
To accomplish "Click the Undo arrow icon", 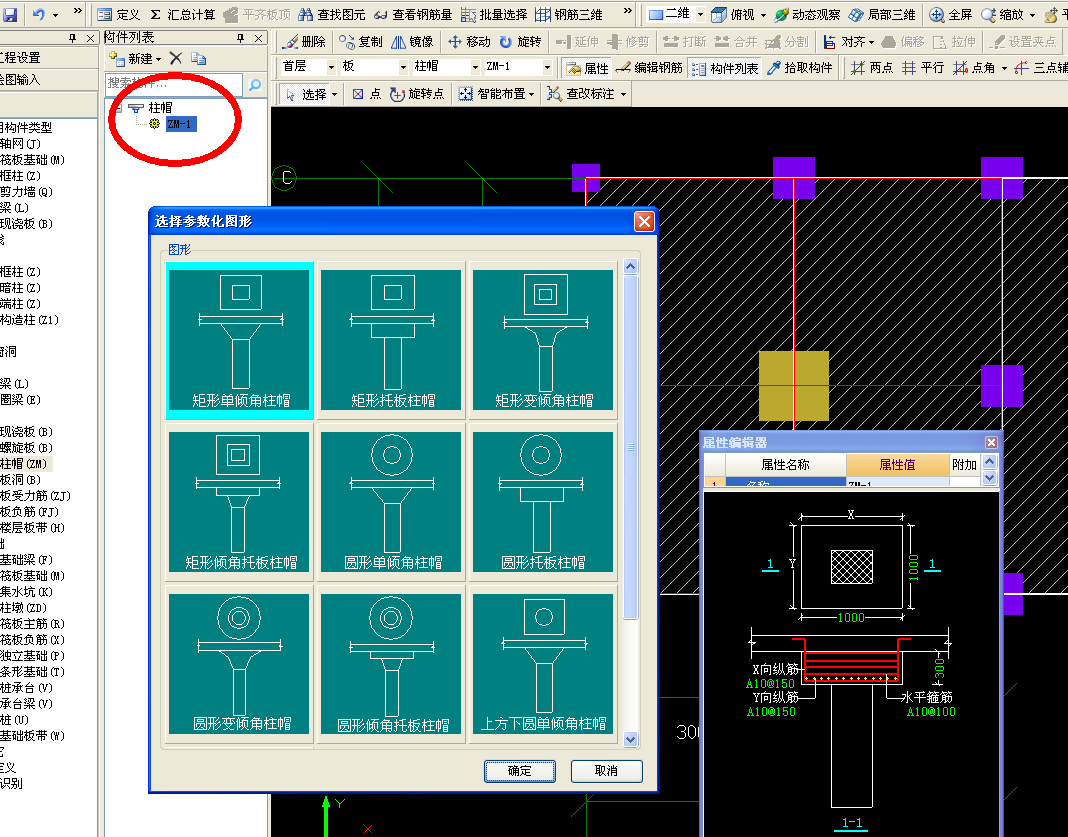I will tap(39, 14).
